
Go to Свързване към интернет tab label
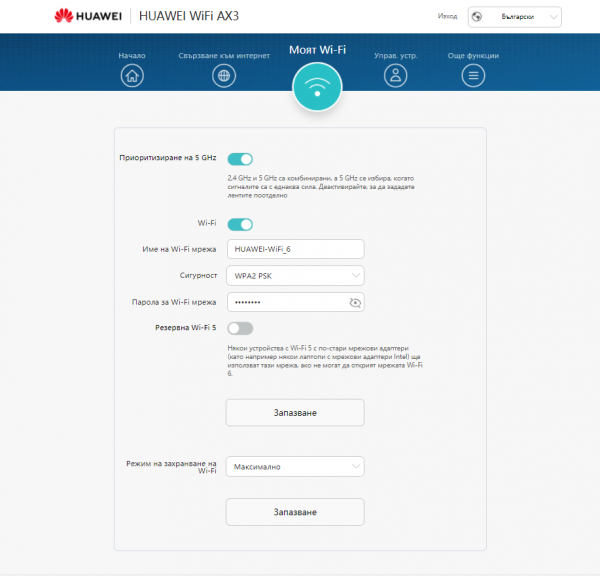tap(224, 55)
